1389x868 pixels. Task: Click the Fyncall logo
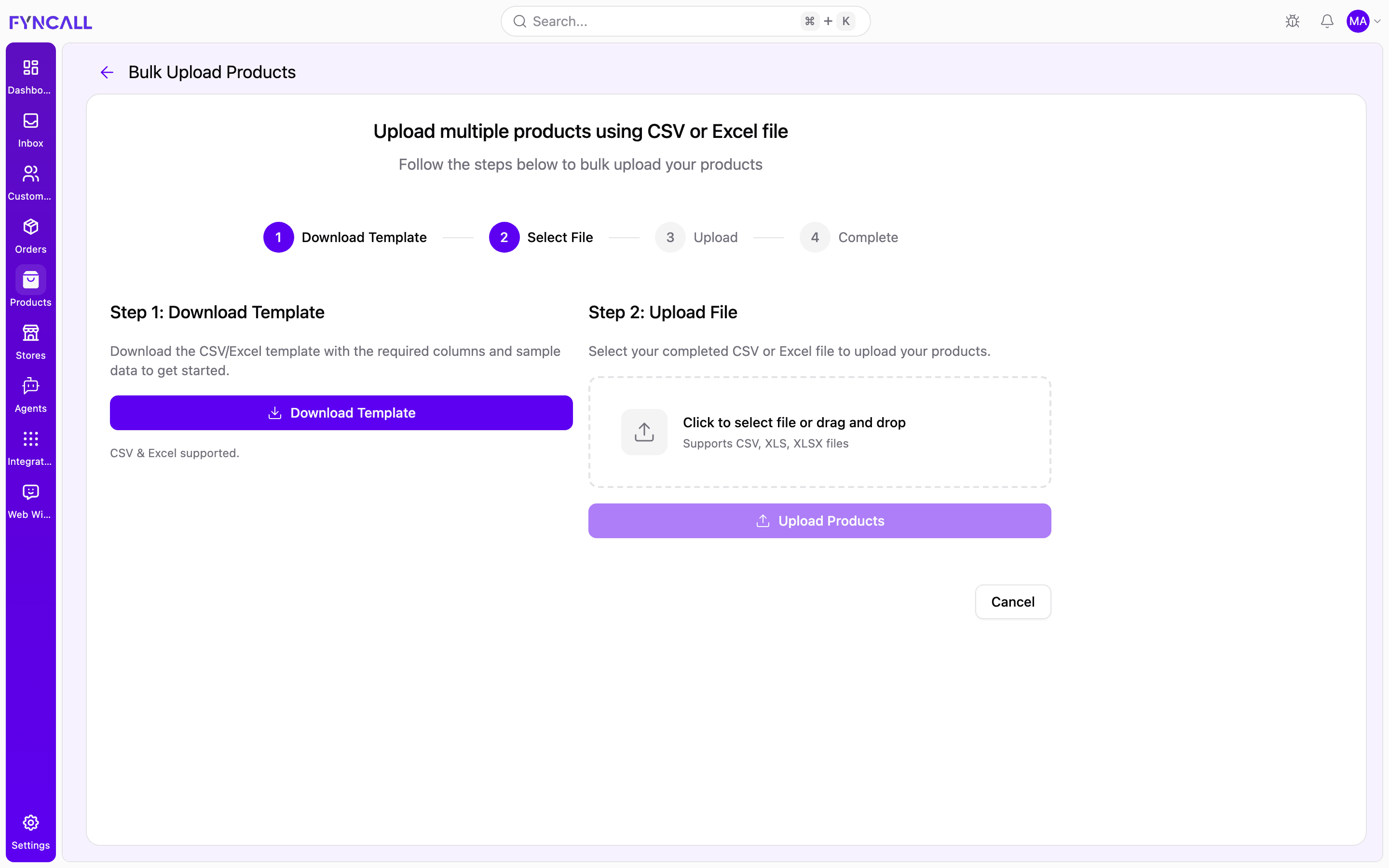coord(51,22)
